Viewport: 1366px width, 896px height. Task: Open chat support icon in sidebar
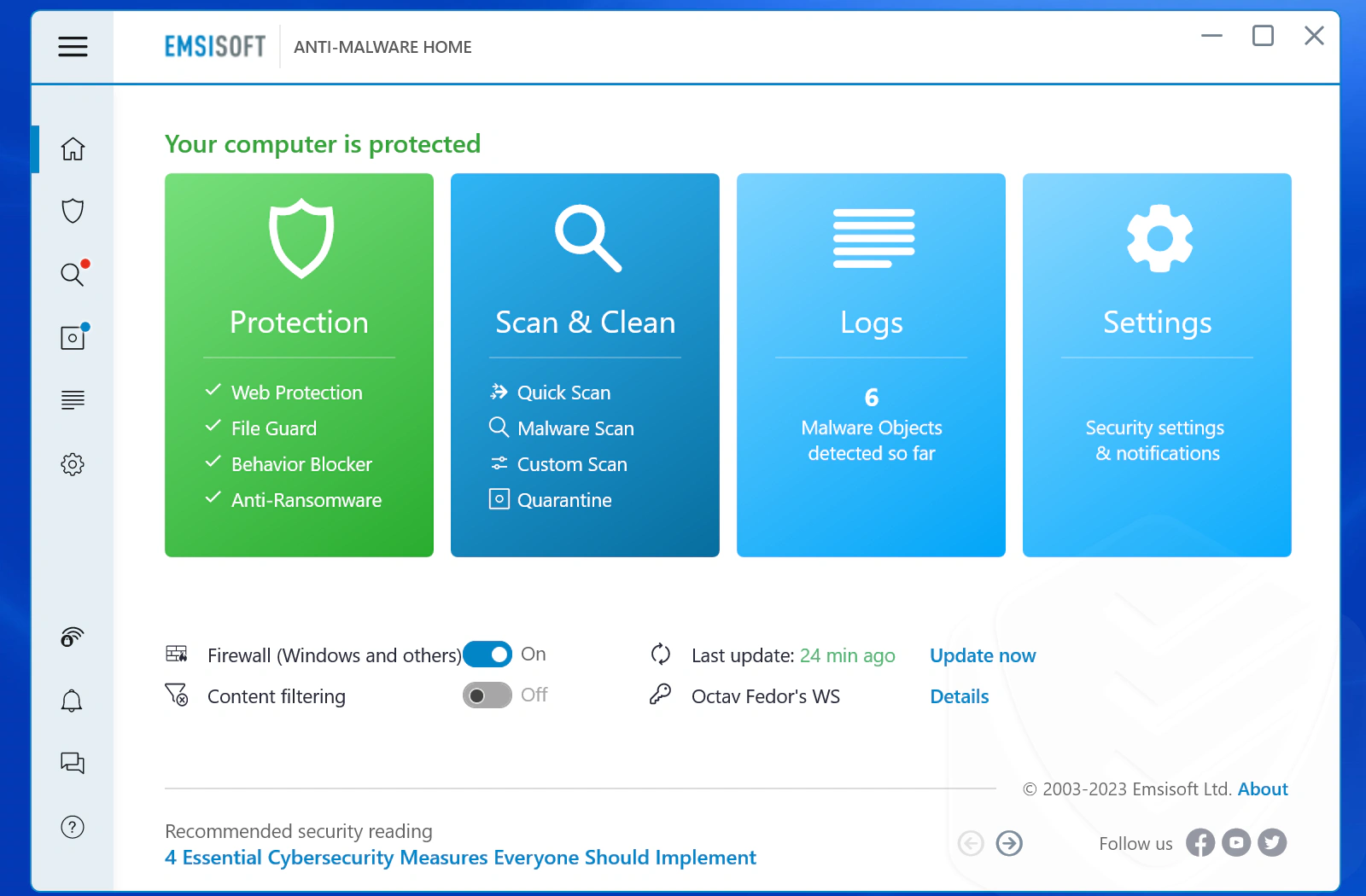pos(73,763)
